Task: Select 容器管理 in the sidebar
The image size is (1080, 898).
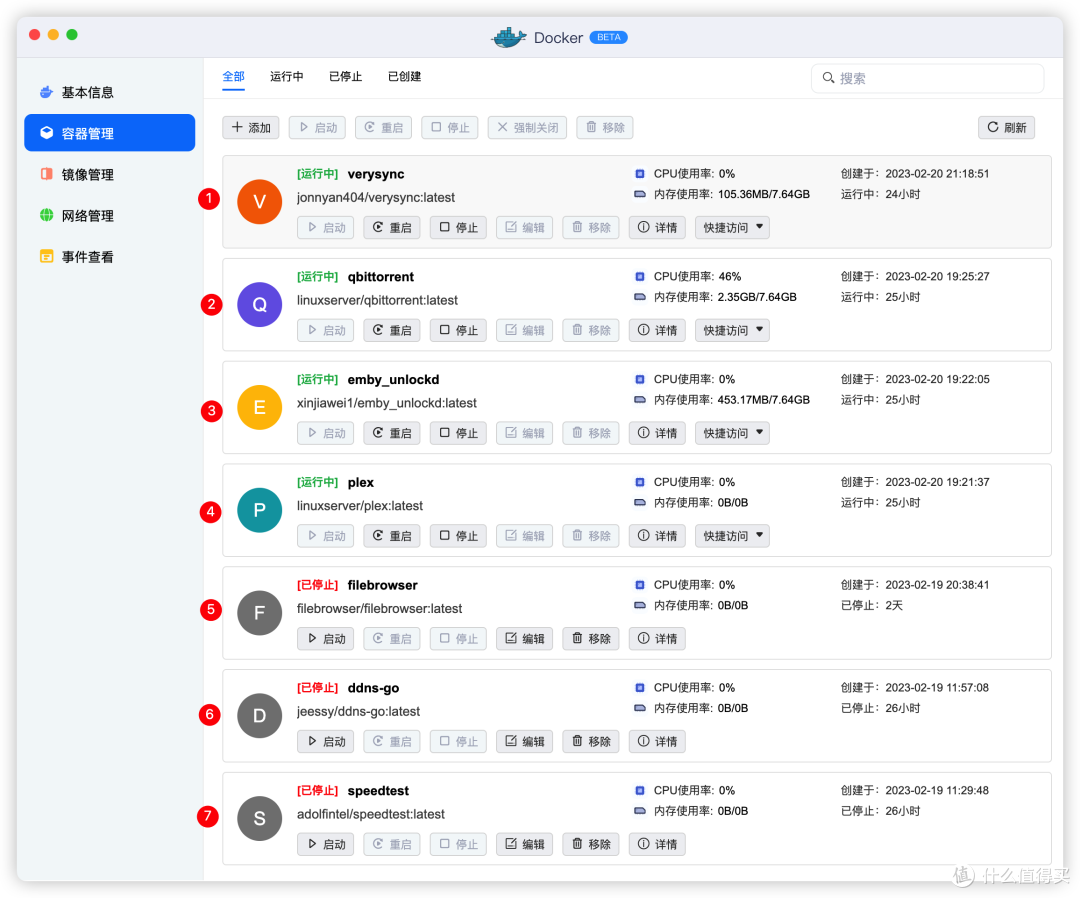Action: [110, 133]
